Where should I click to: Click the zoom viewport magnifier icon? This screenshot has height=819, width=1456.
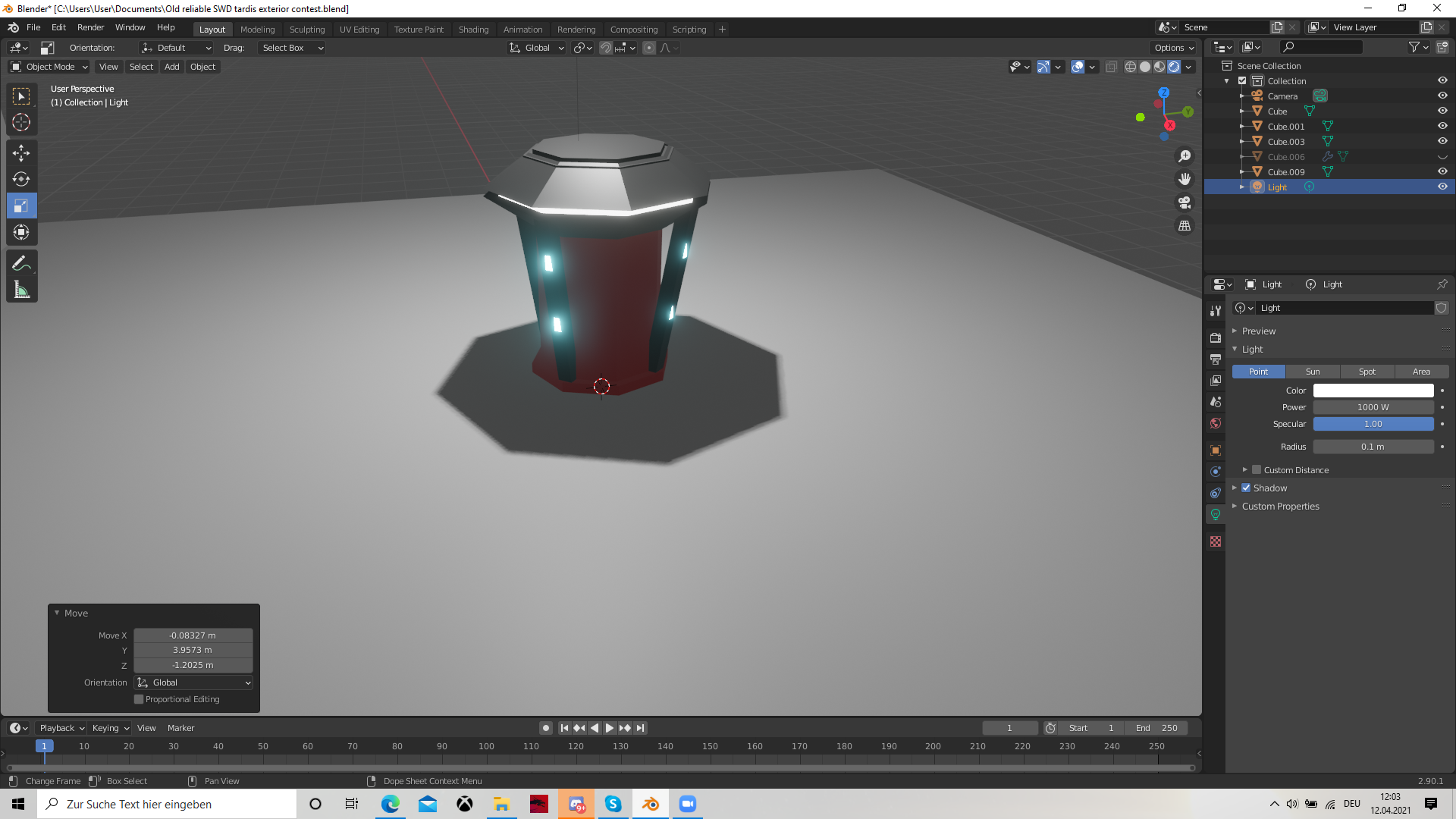click(1185, 156)
